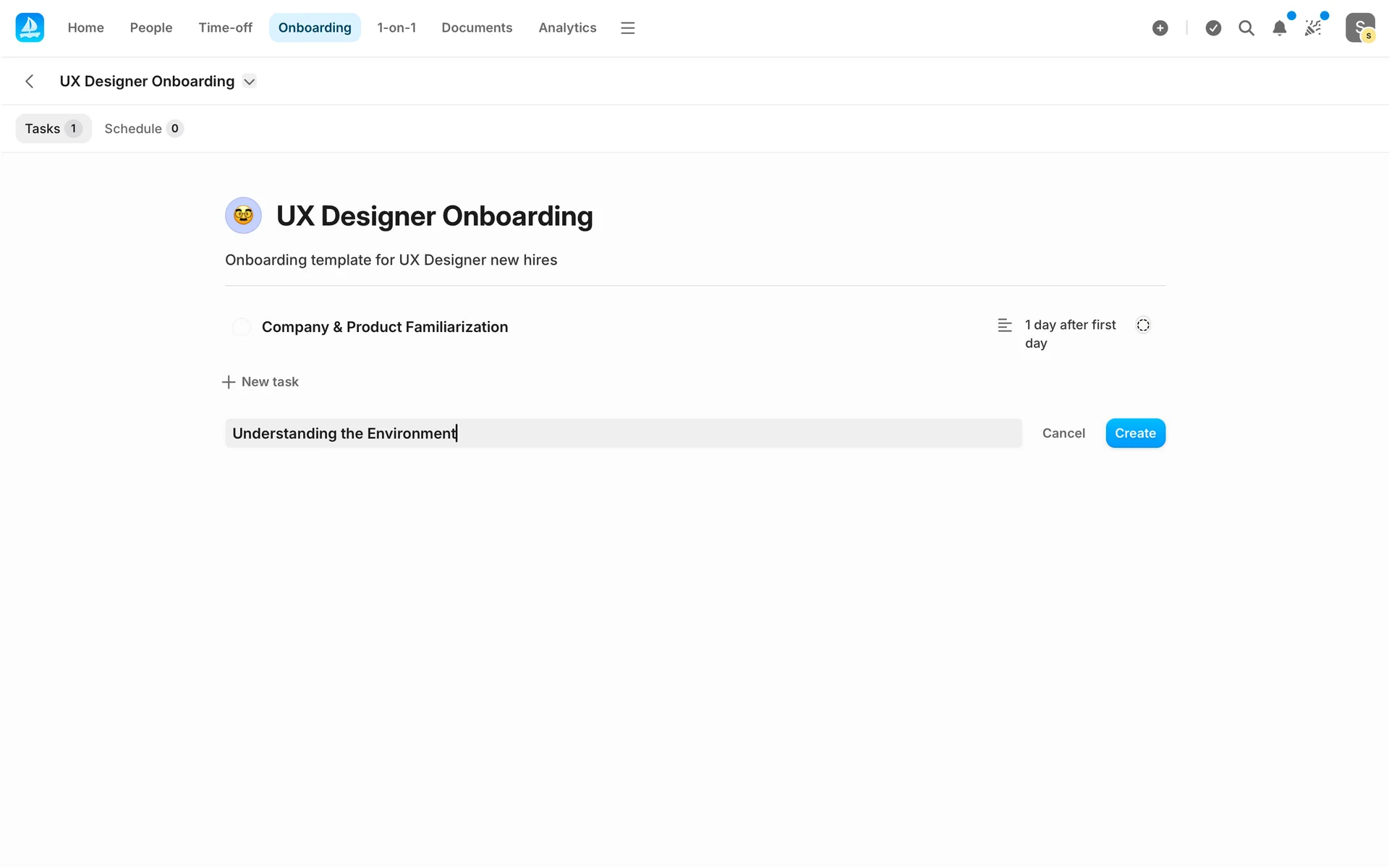Open the People navigation item

150,28
